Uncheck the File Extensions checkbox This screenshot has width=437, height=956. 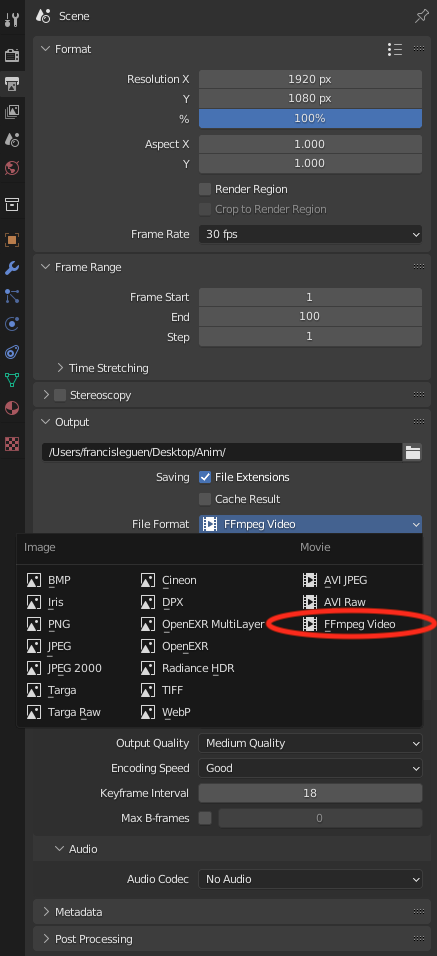click(205, 477)
